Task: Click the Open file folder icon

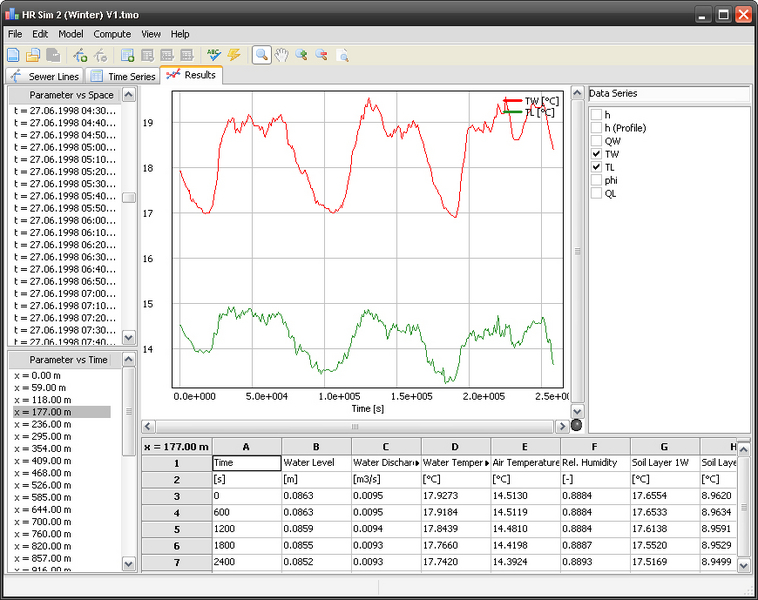Action: [x=33, y=55]
